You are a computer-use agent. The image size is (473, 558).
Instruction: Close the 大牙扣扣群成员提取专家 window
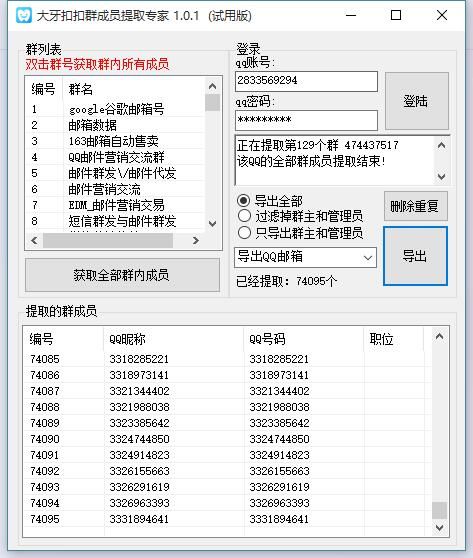442,15
